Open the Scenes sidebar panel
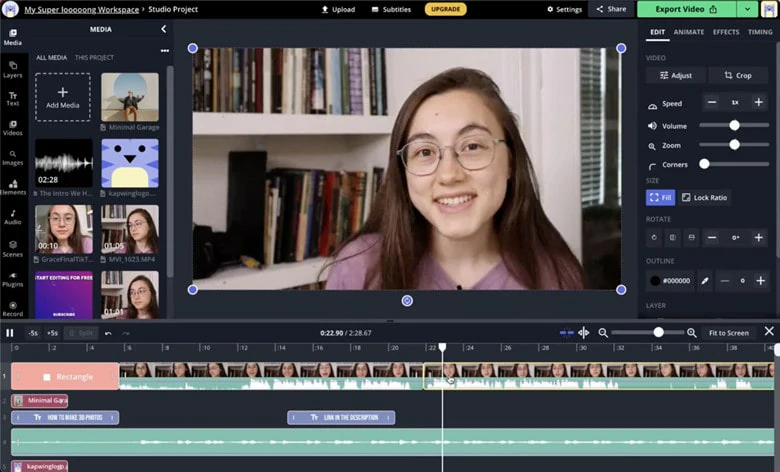Image resolution: width=780 pixels, height=472 pixels. 12,249
